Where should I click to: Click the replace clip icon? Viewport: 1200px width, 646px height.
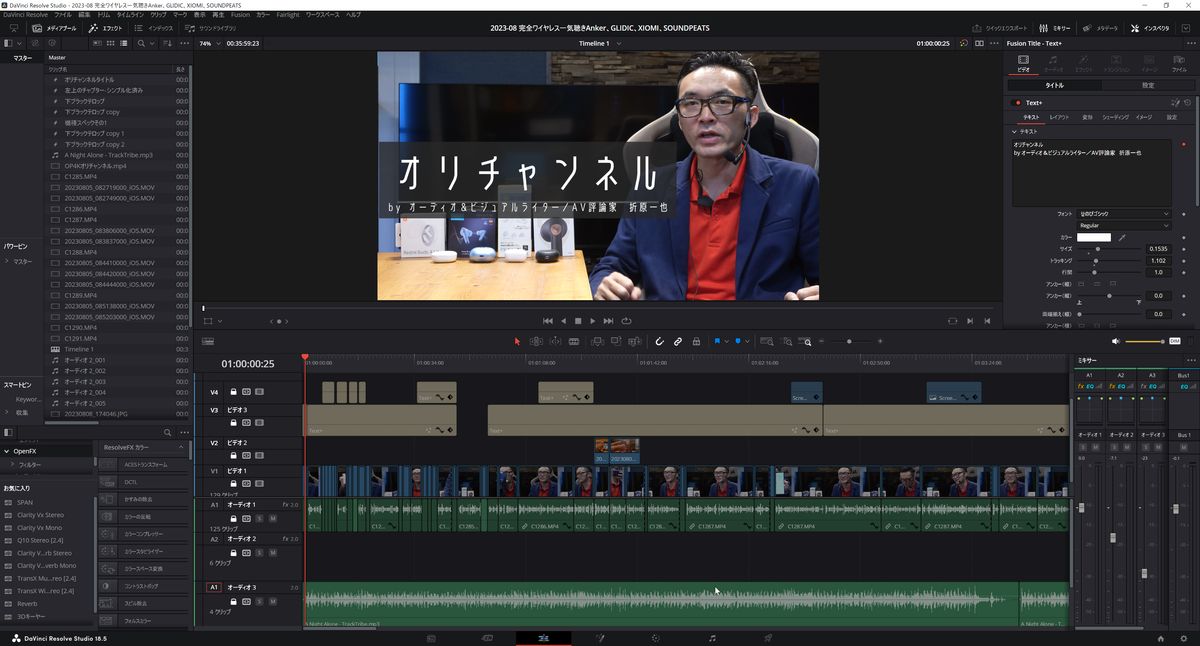pos(635,341)
